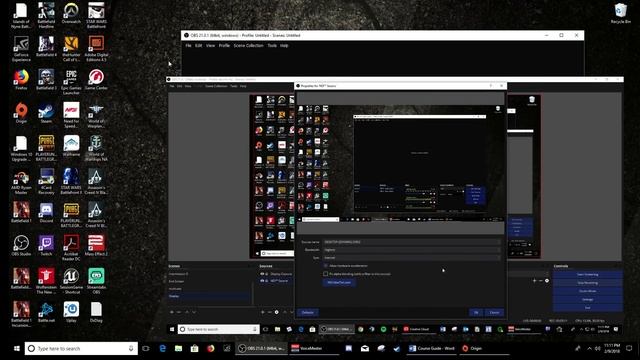
Task: Select the Recycle Bin on the desktop
Action: (x=620, y=13)
